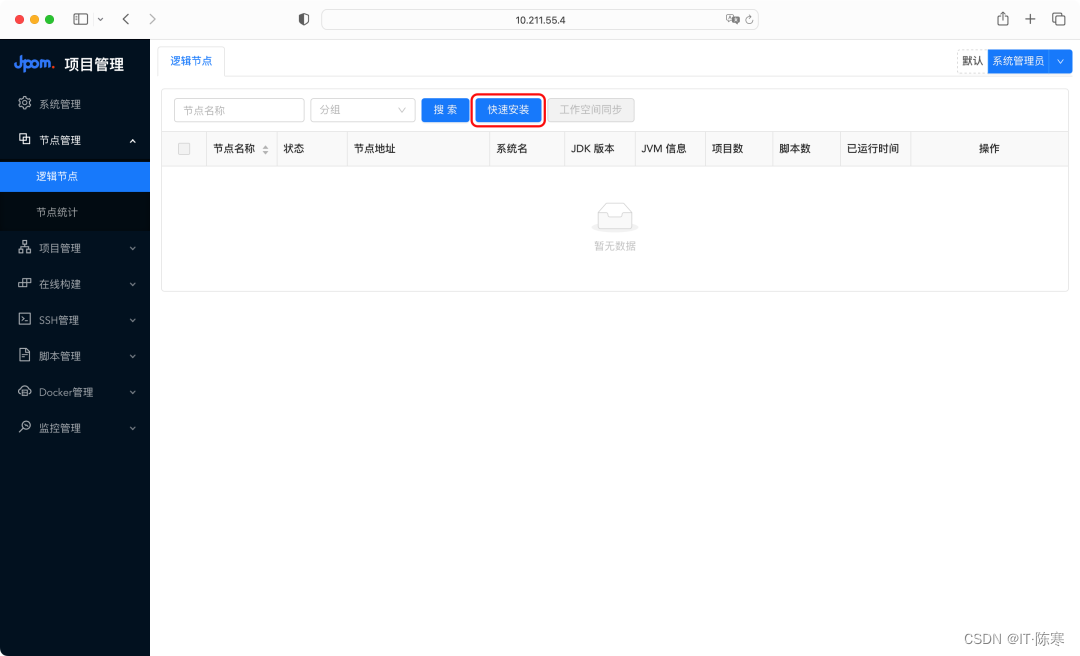
Task: Click the 已运行时间 column header
Action: click(x=873, y=148)
